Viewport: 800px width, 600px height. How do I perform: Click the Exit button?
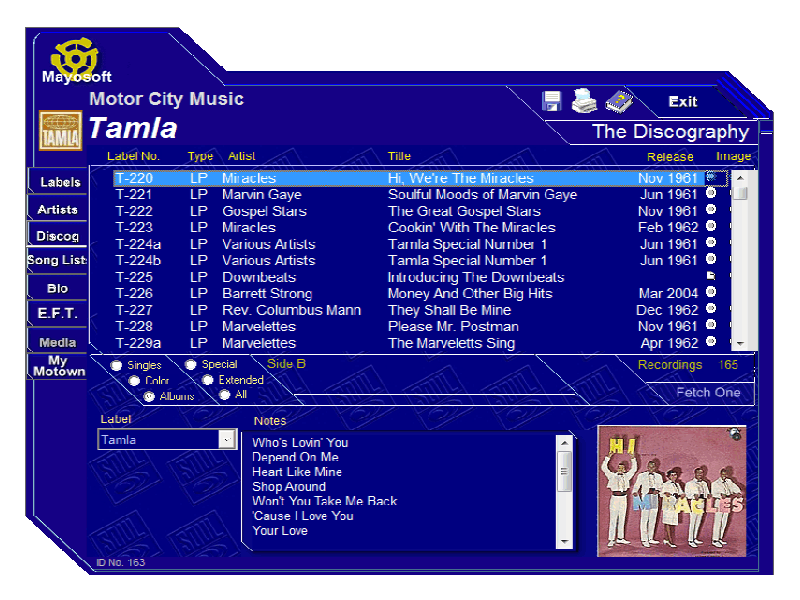683,102
